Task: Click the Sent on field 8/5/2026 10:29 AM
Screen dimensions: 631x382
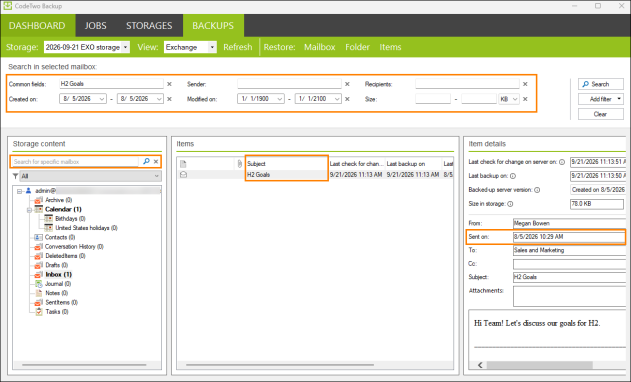Action: (x=569, y=237)
